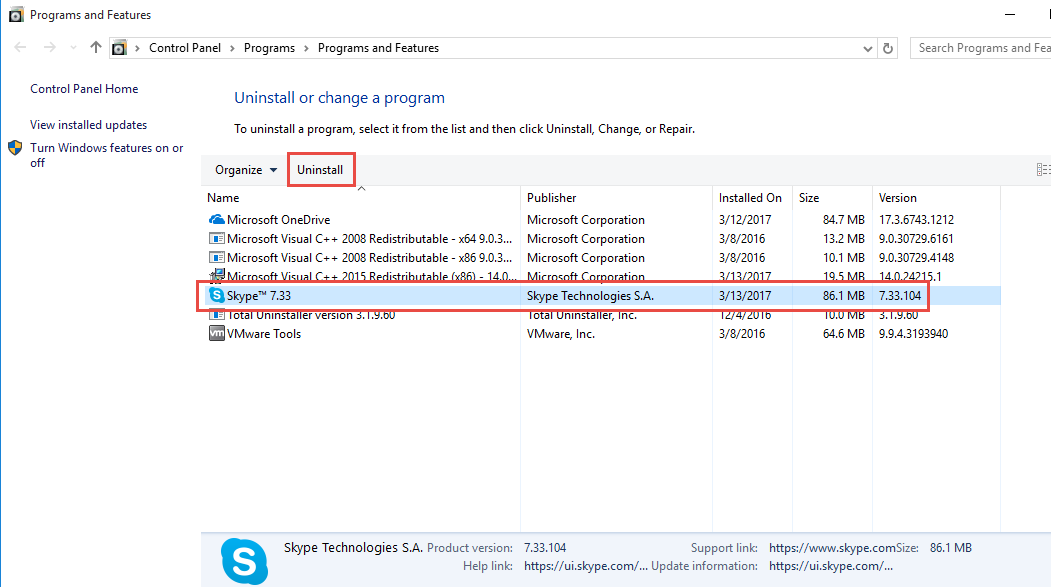Click the Update information URL
The image size is (1051, 587).
point(830,566)
